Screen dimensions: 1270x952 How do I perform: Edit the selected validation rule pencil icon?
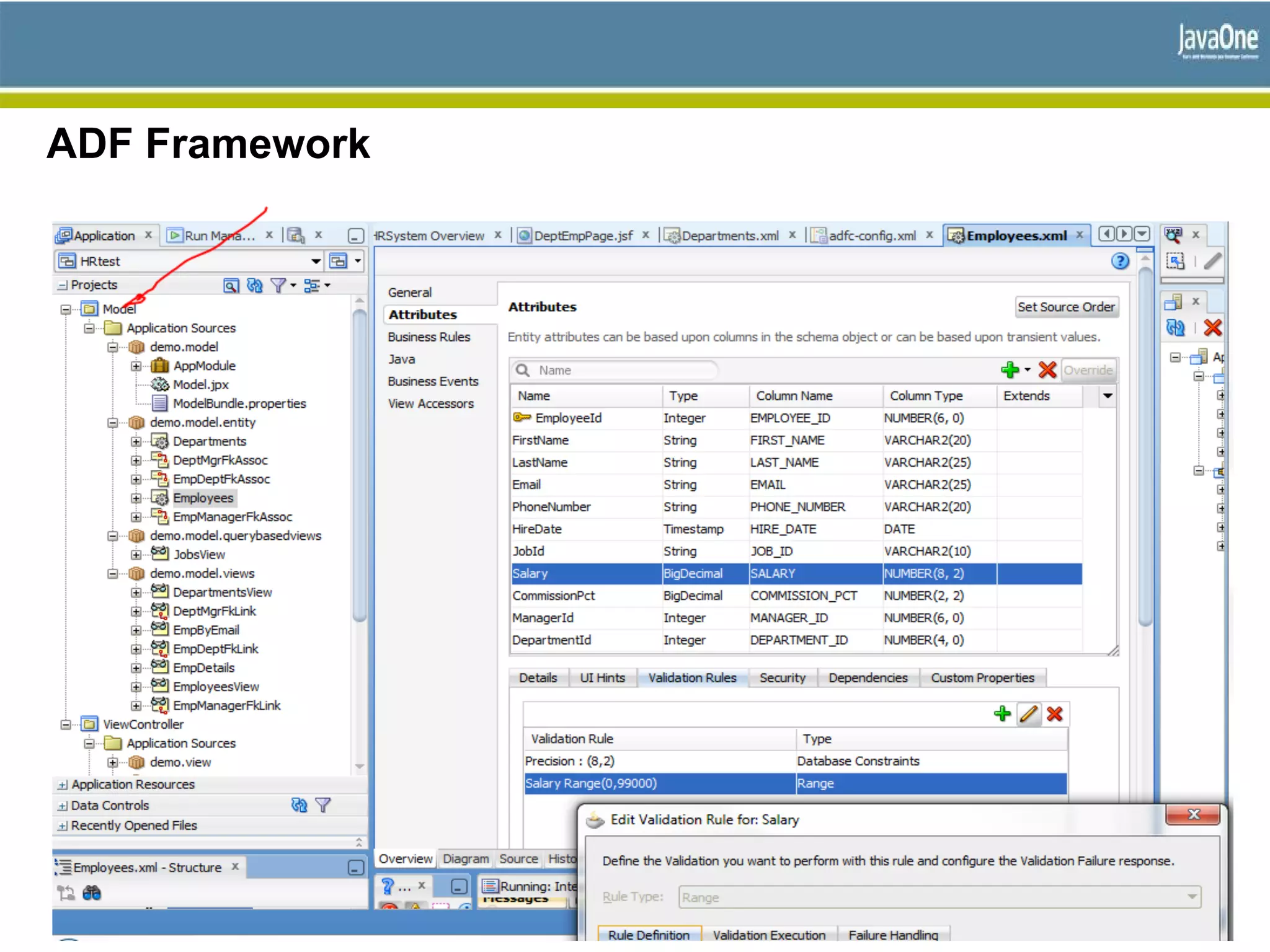pos(1029,713)
